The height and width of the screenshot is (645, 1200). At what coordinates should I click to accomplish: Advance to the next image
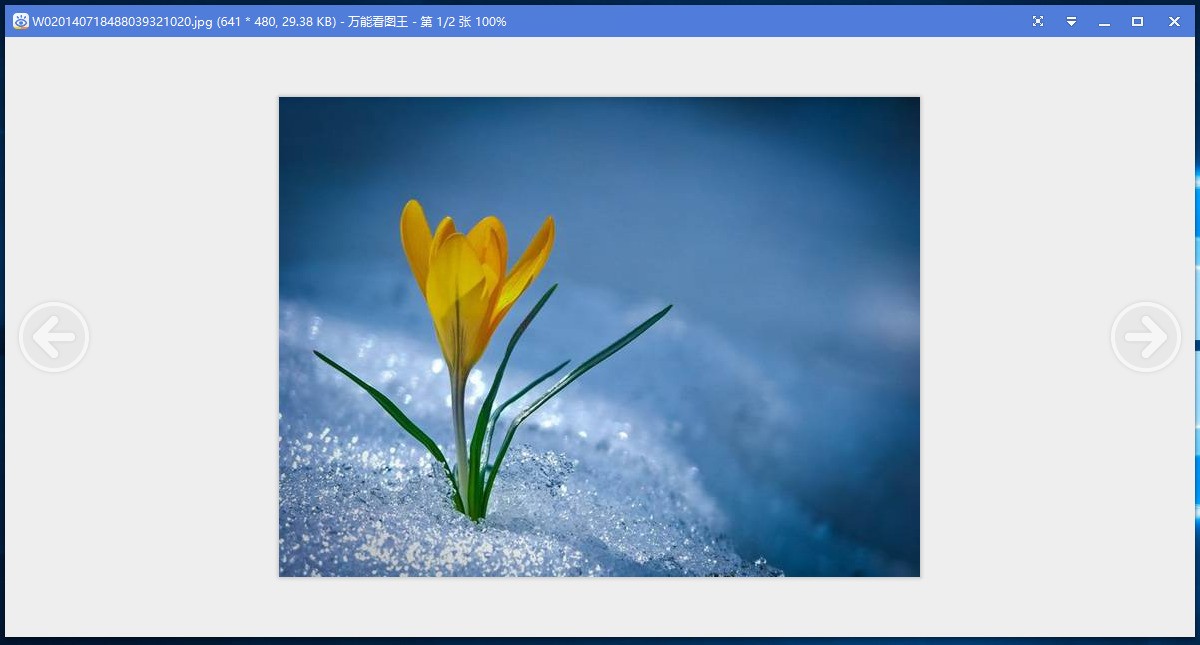(x=1145, y=338)
